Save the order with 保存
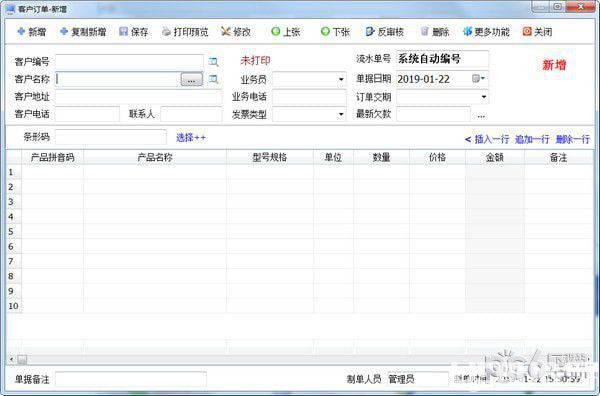 (134, 32)
